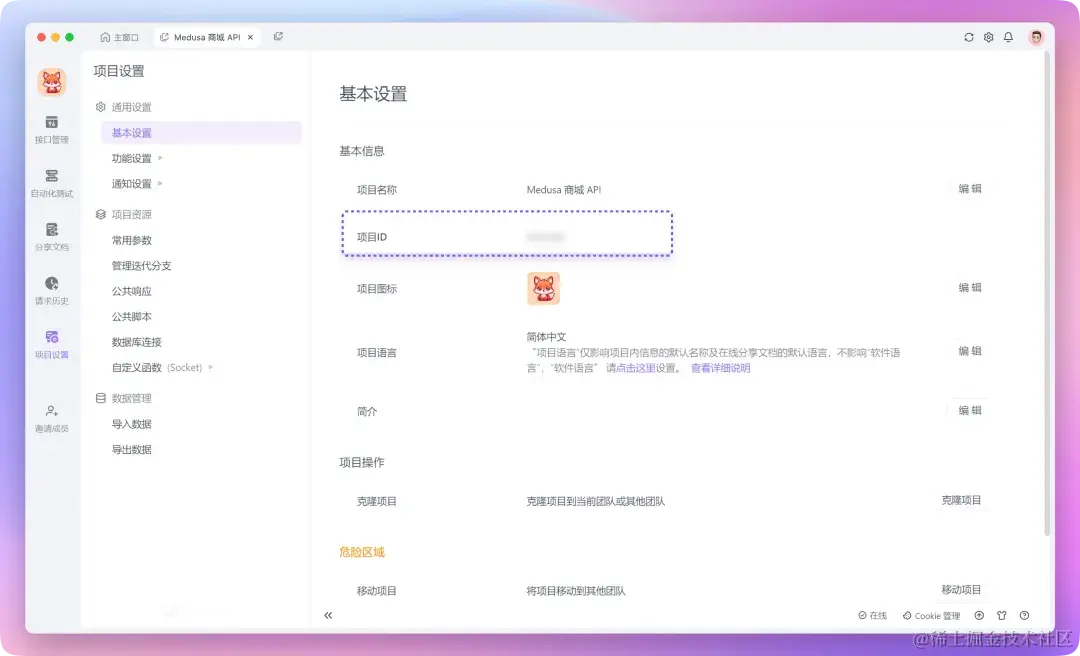
Task: Open the settings gear in the top toolbar
Action: 989,37
